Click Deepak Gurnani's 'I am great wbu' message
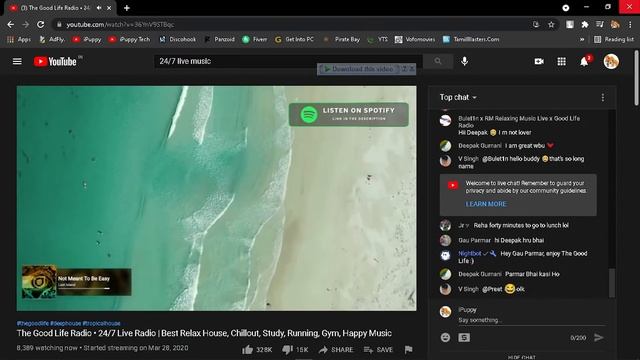 tap(525, 146)
